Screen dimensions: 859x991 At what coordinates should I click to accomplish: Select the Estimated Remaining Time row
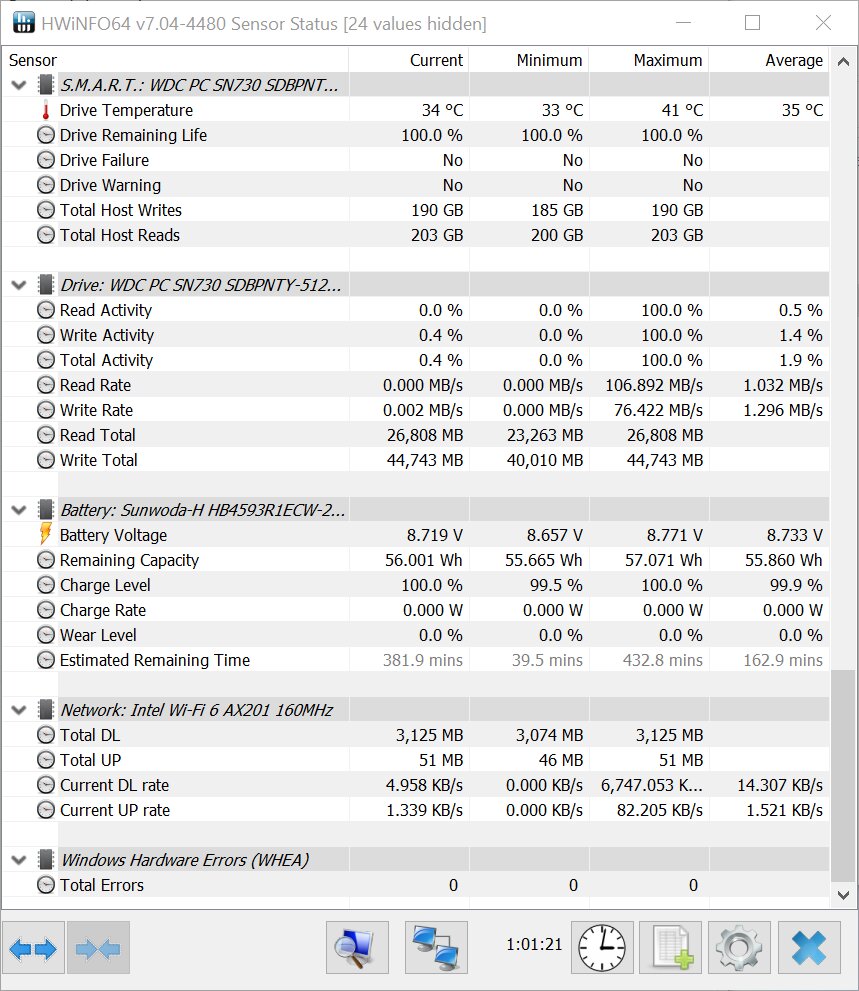[x=416, y=660]
